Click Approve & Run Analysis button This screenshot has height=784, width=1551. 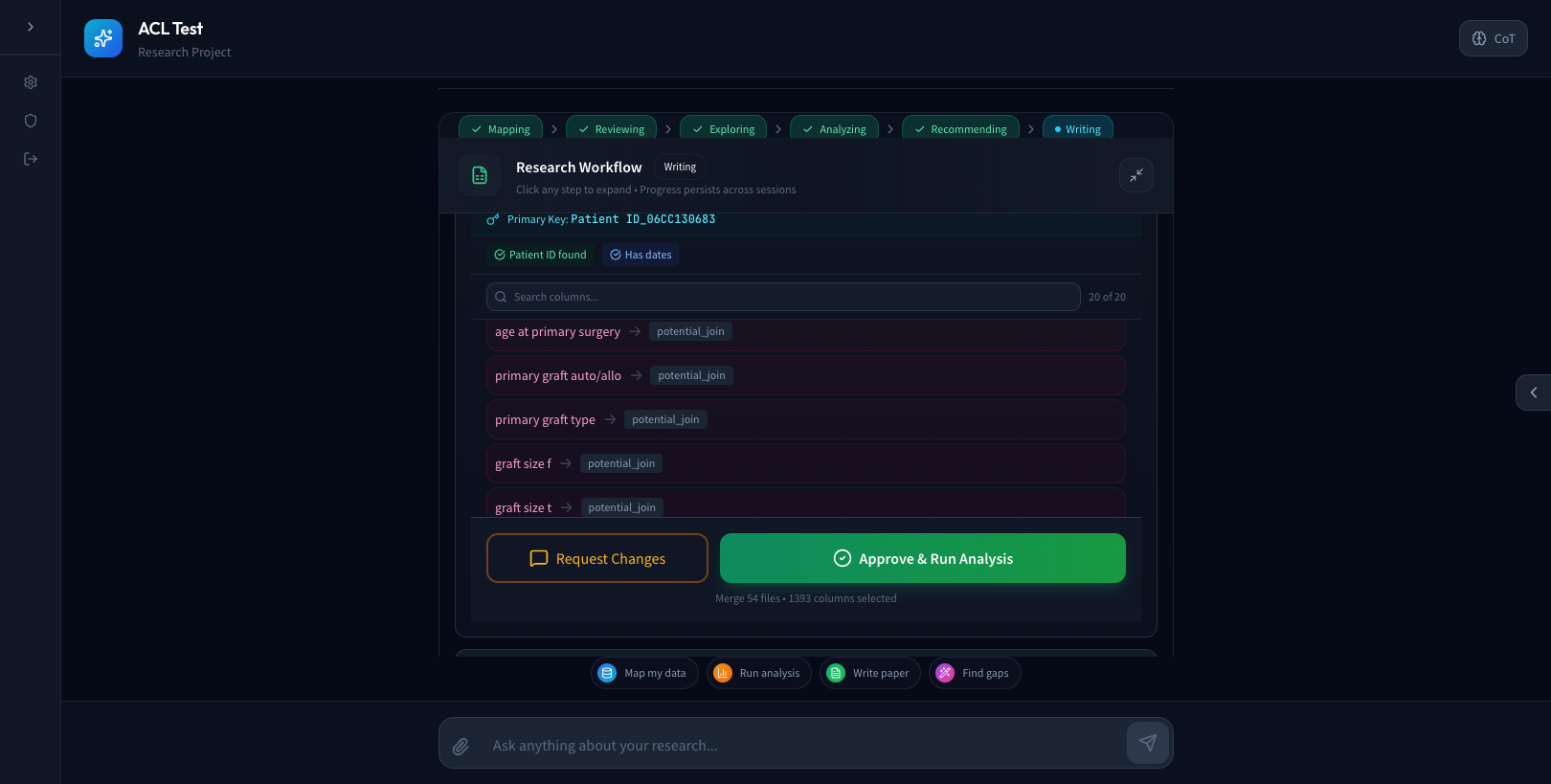pyautogui.click(x=923, y=558)
